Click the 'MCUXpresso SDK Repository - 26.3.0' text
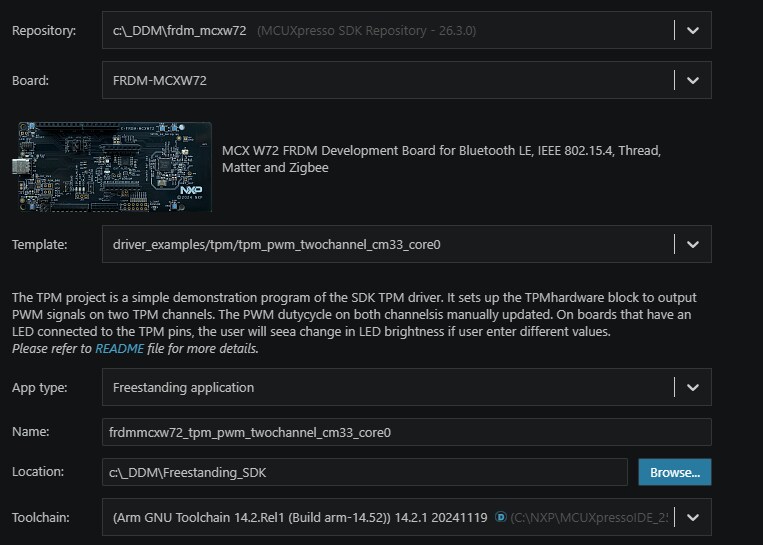The height and width of the screenshot is (545, 763). 366,30
